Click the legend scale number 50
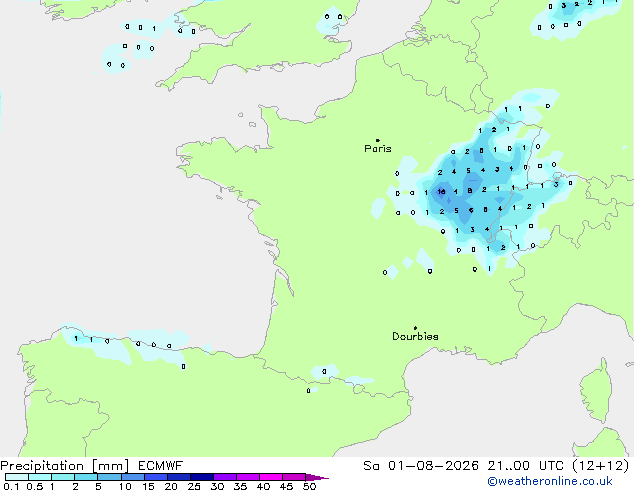The height and width of the screenshot is (490, 634). [x=309, y=486]
